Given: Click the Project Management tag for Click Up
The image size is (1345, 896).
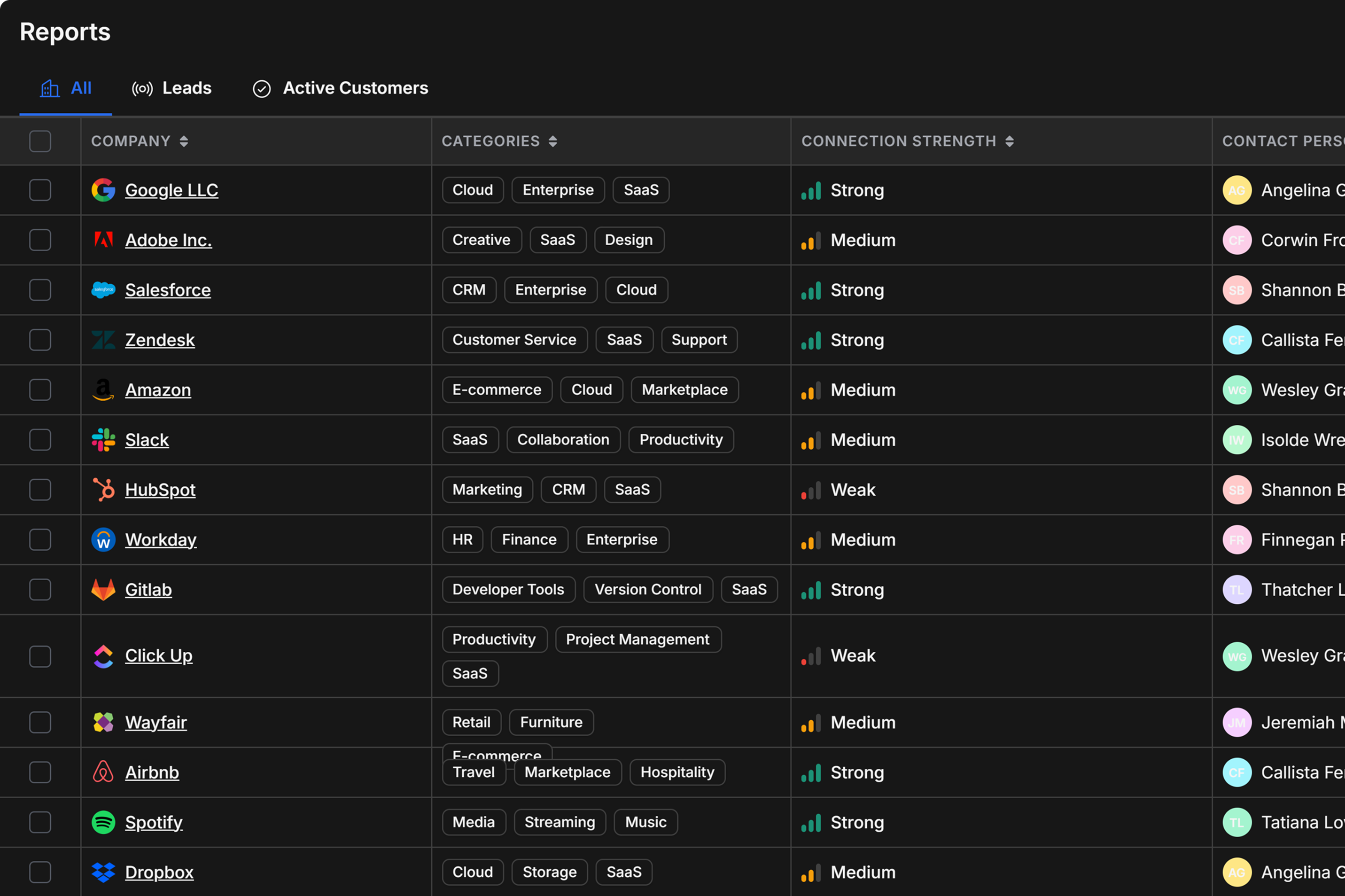Looking at the screenshot, I should tap(638, 639).
